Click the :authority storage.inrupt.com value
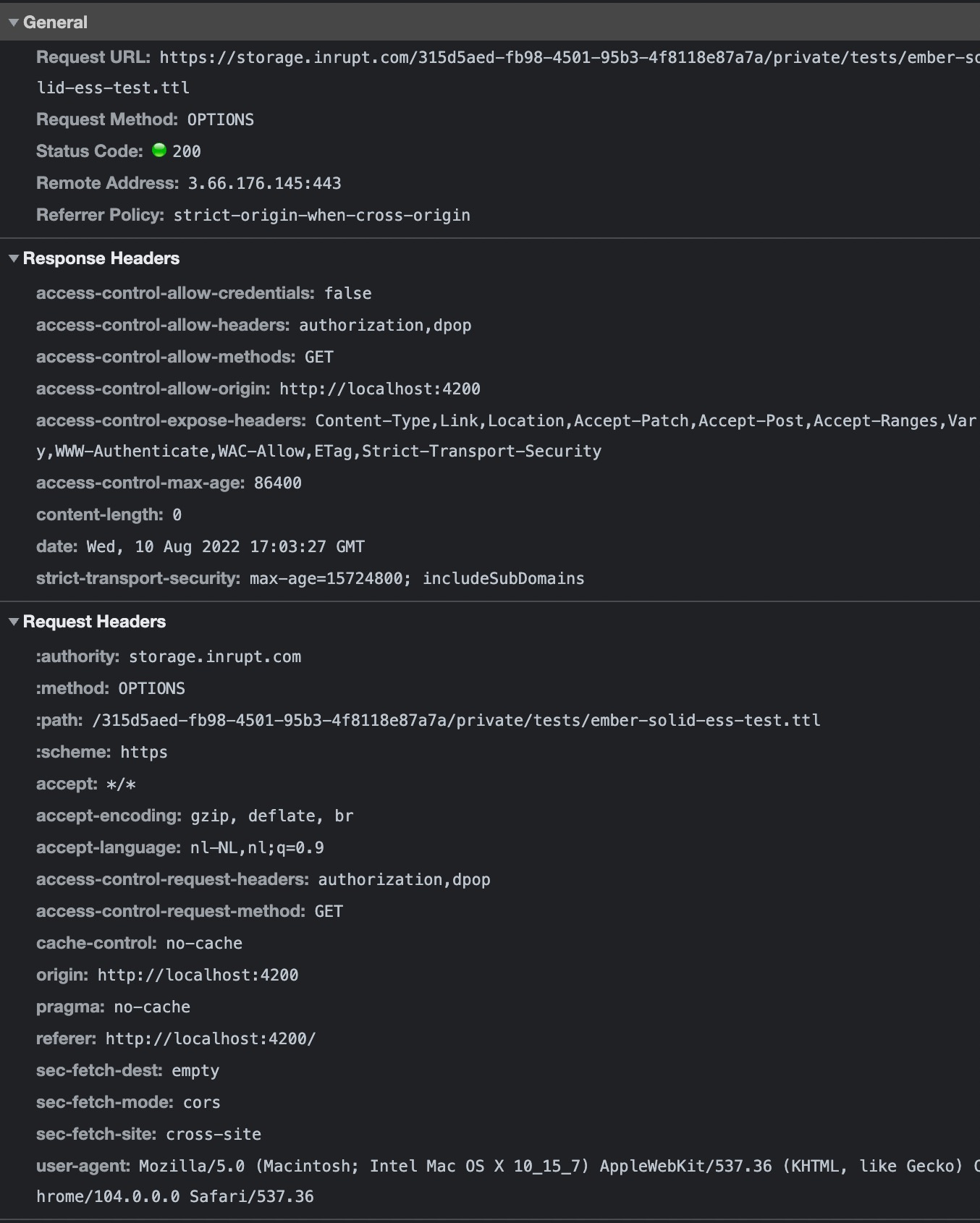 coord(215,656)
